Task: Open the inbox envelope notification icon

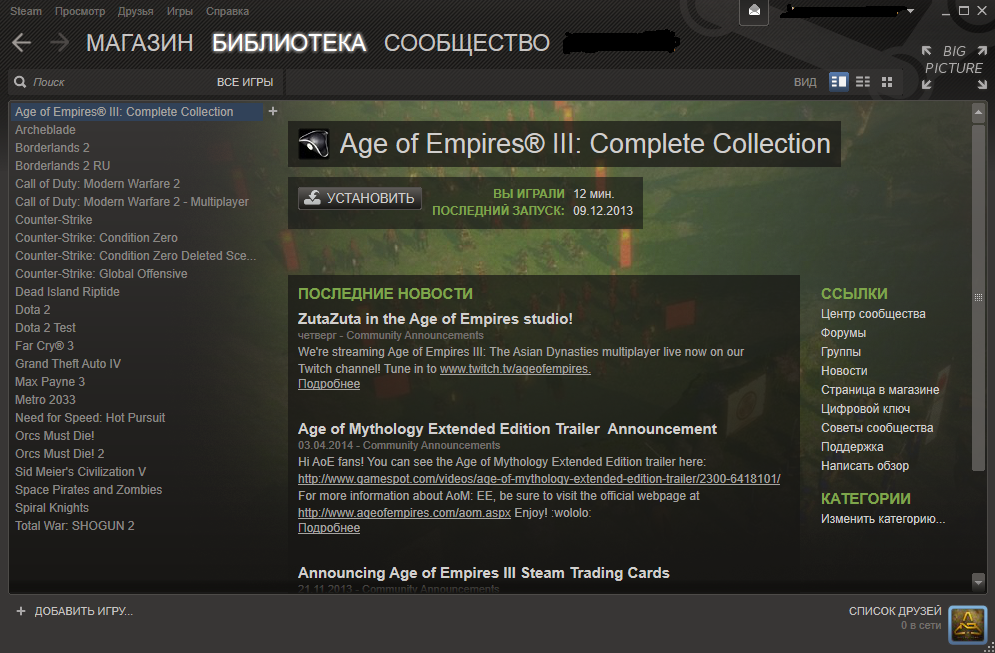Action: tap(754, 11)
